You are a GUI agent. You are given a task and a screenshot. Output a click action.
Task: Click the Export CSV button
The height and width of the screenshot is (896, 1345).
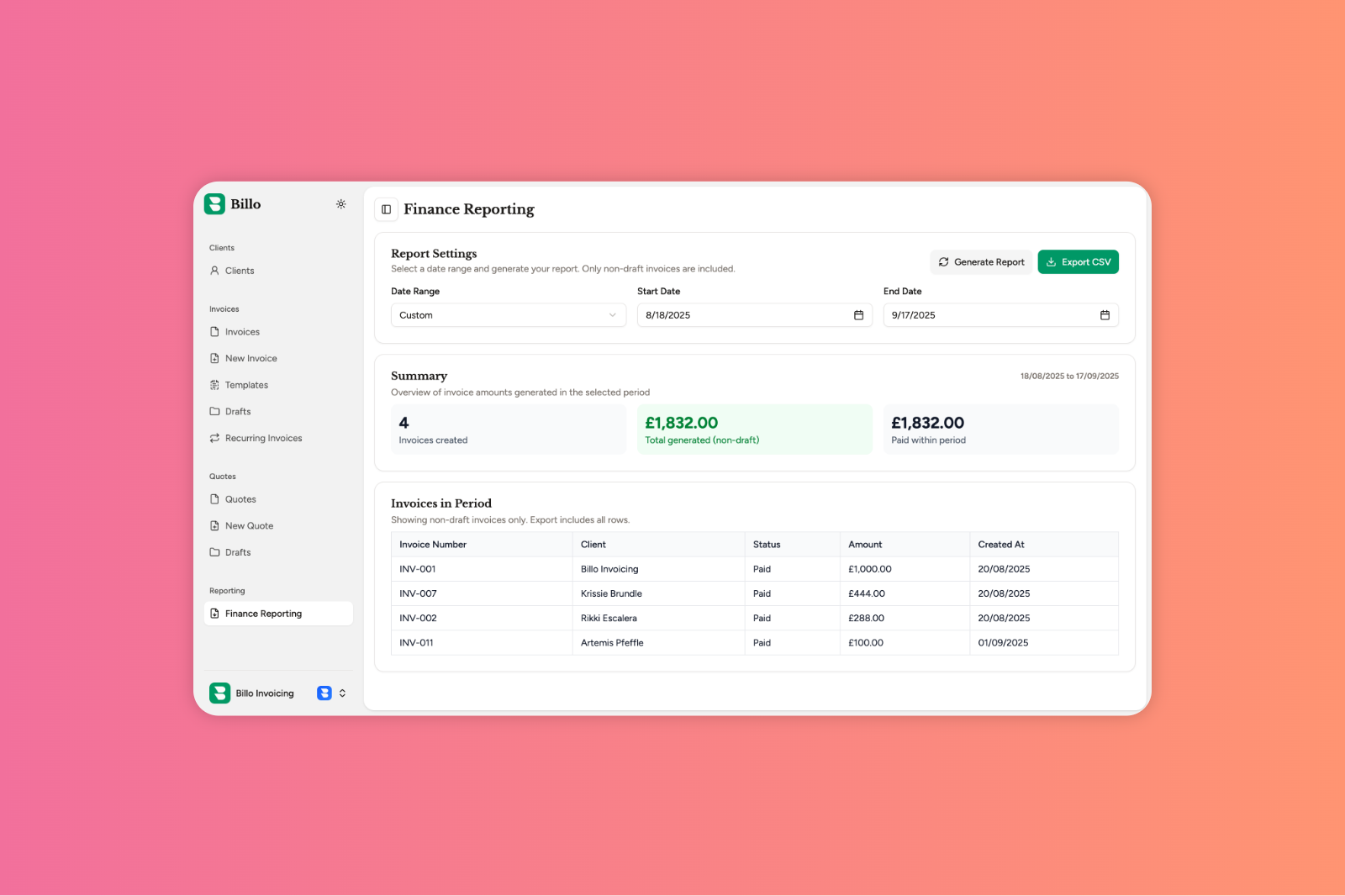(1078, 262)
